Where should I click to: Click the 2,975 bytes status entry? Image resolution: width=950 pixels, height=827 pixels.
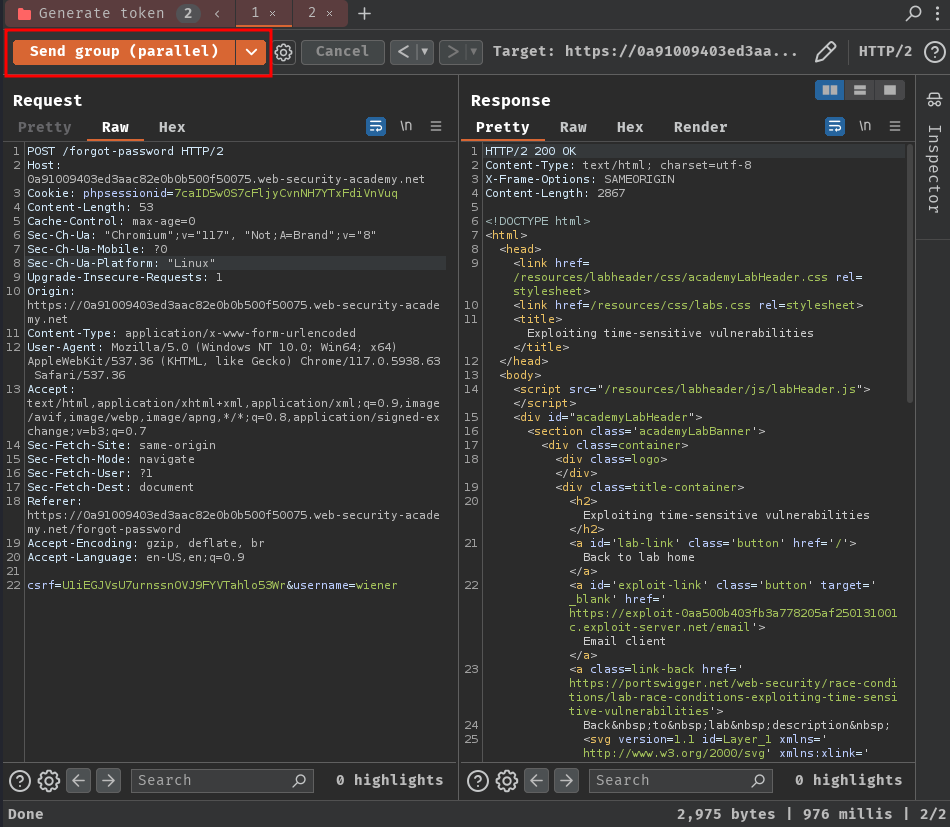tap(726, 814)
